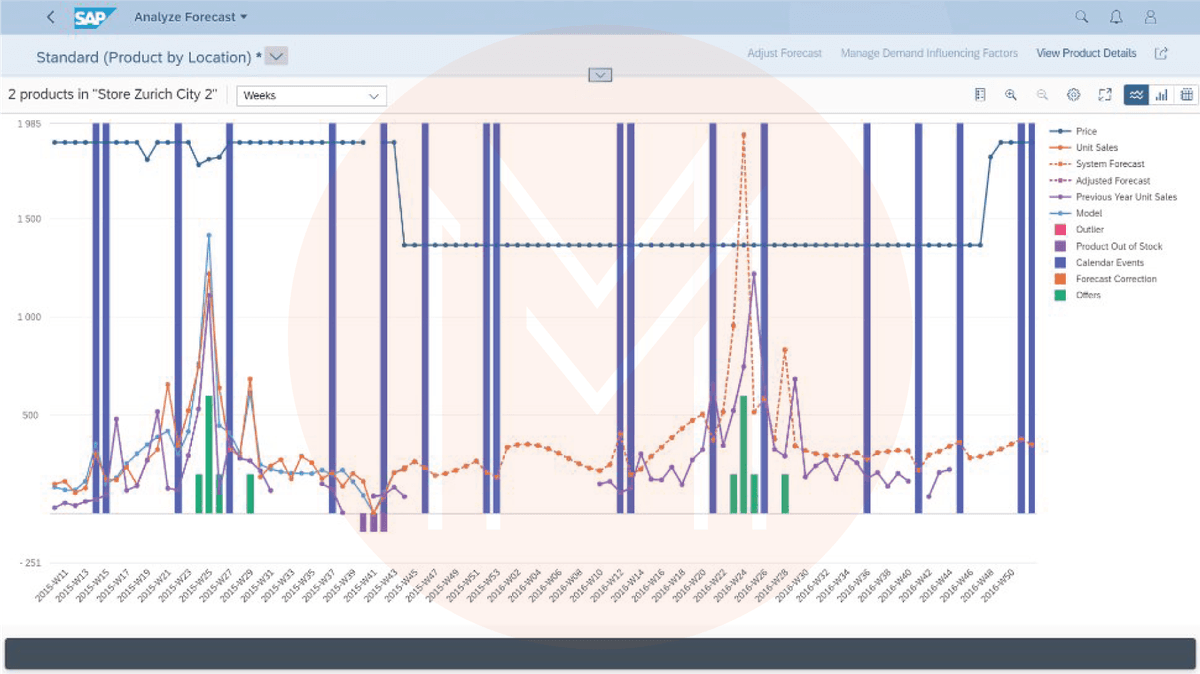Switch to table view
This screenshot has height=674, width=1200.
point(1186,95)
